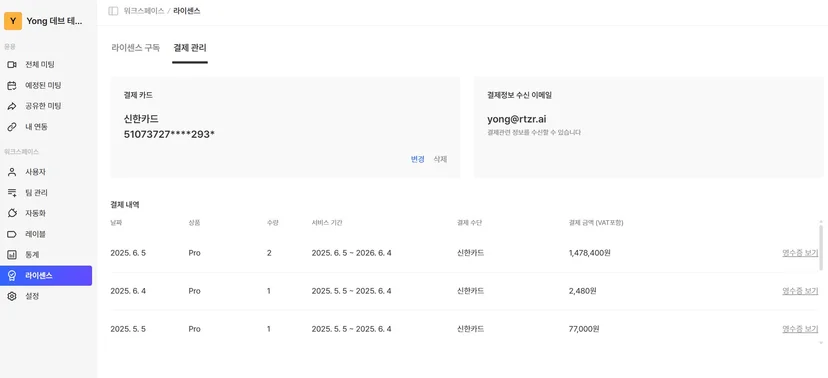Click the 1,478,400원 amount cell
828x378 pixels.
(x=590, y=253)
